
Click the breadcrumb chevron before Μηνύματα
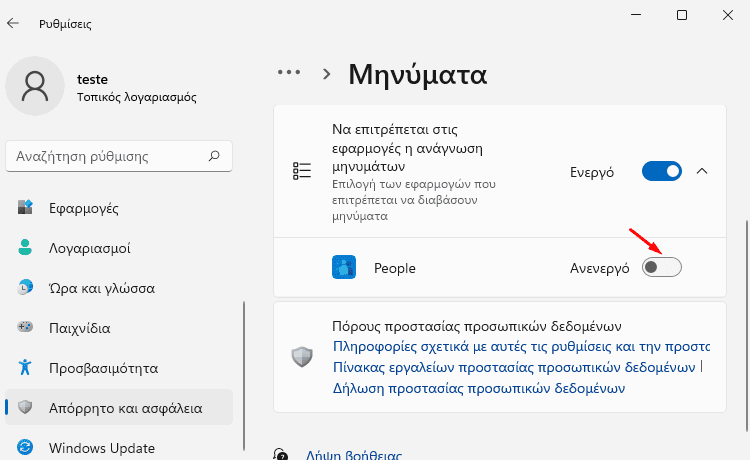pyautogui.click(x=327, y=74)
